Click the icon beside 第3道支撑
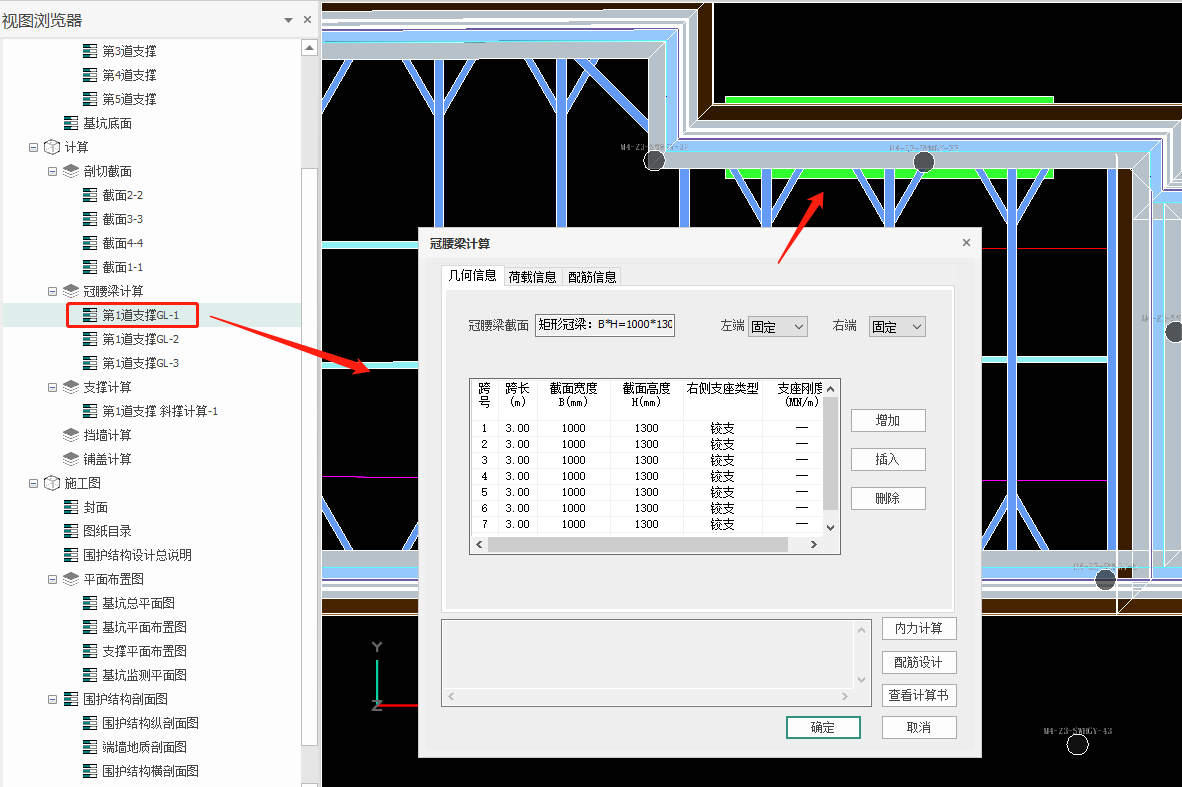The height and width of the screenshot is (787, 1182). pyautogui.click(x=90, y=51)
